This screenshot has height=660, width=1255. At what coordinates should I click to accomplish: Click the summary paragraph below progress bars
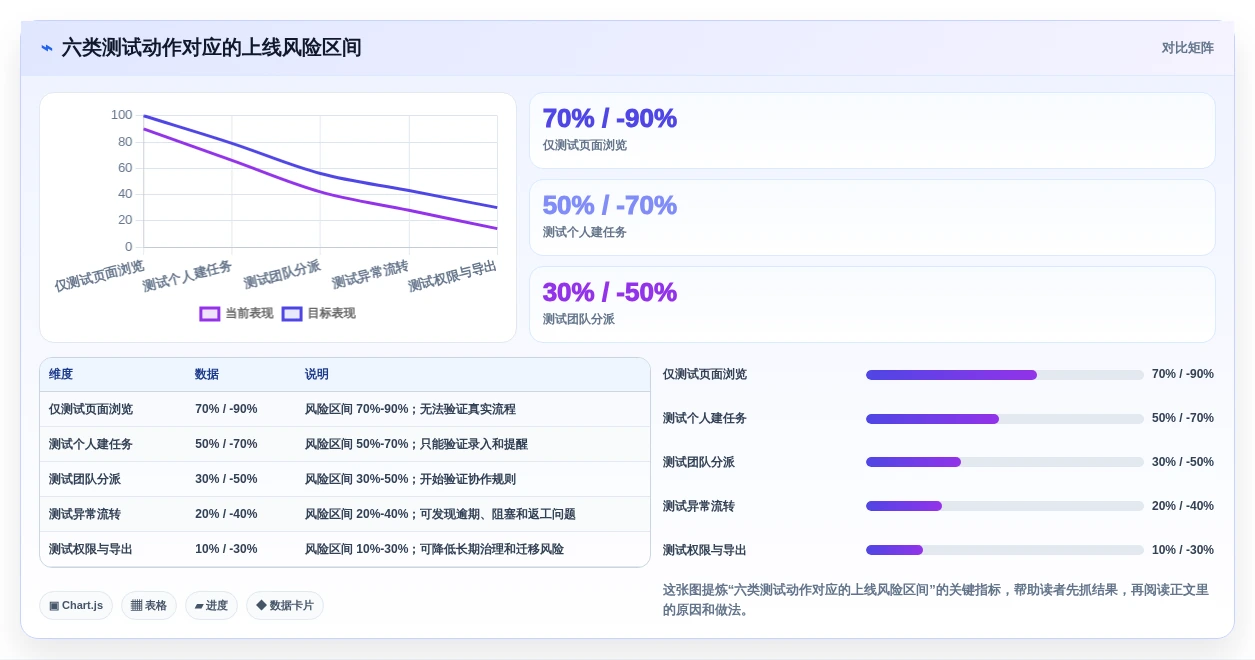click(x=936, y=600)
